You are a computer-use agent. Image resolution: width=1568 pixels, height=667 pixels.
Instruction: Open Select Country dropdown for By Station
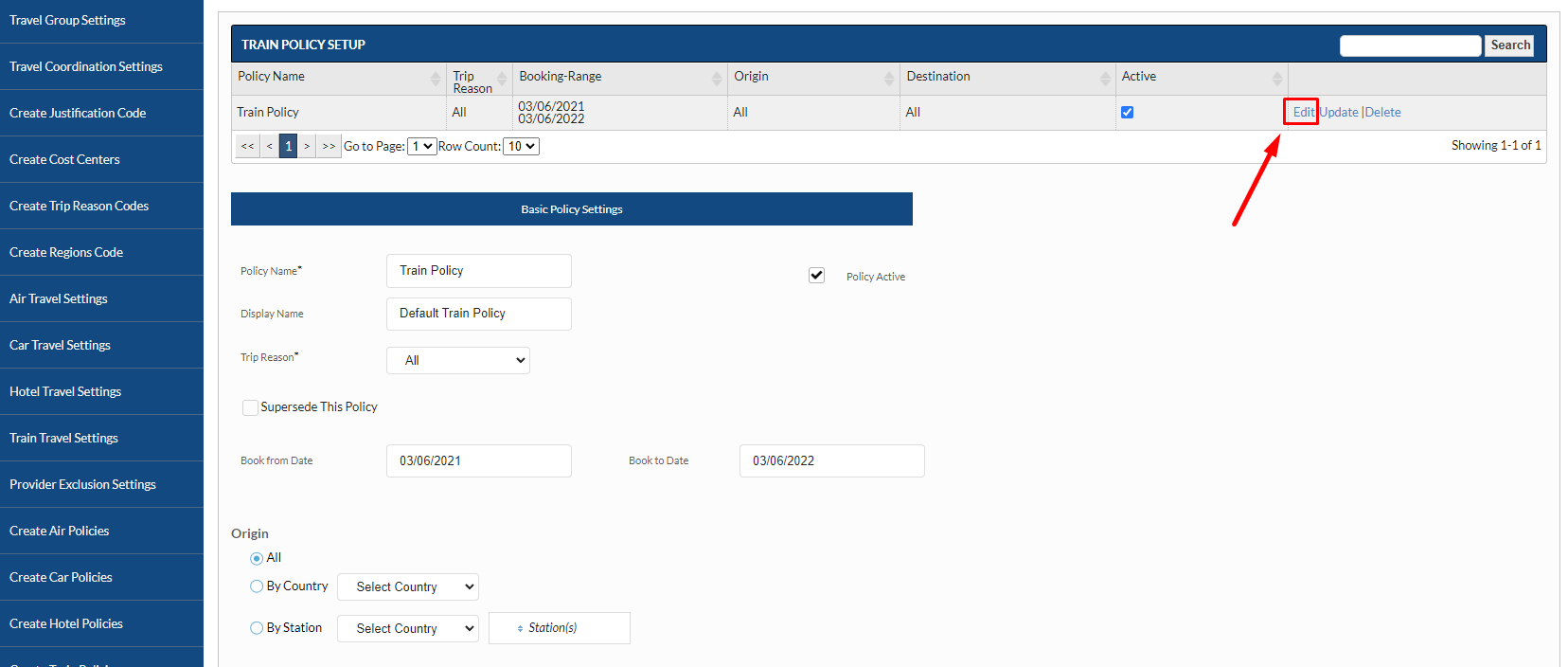click(x=408, y=628)
